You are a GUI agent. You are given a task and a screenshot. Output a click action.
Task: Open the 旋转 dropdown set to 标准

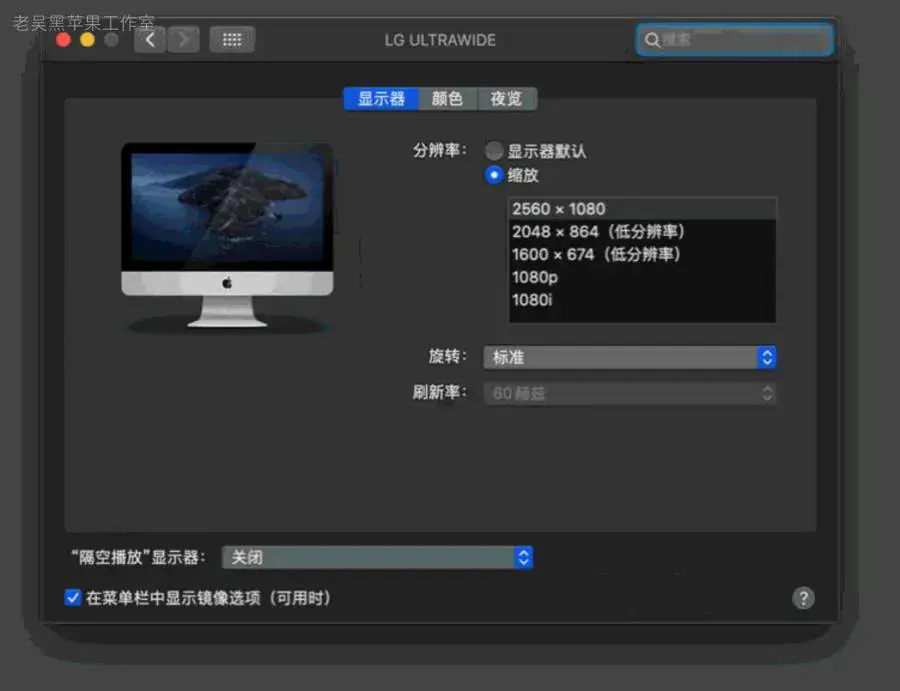pyautogui.click(x=630, y=357)
